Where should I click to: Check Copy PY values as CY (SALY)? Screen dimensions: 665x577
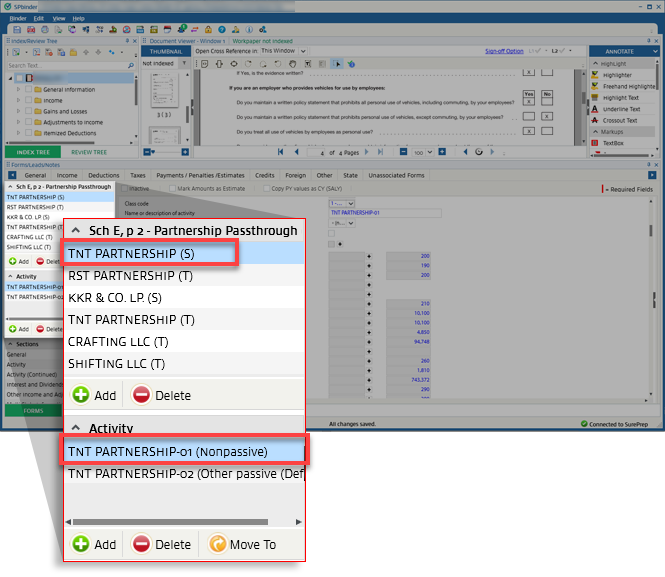pos(265,188)
